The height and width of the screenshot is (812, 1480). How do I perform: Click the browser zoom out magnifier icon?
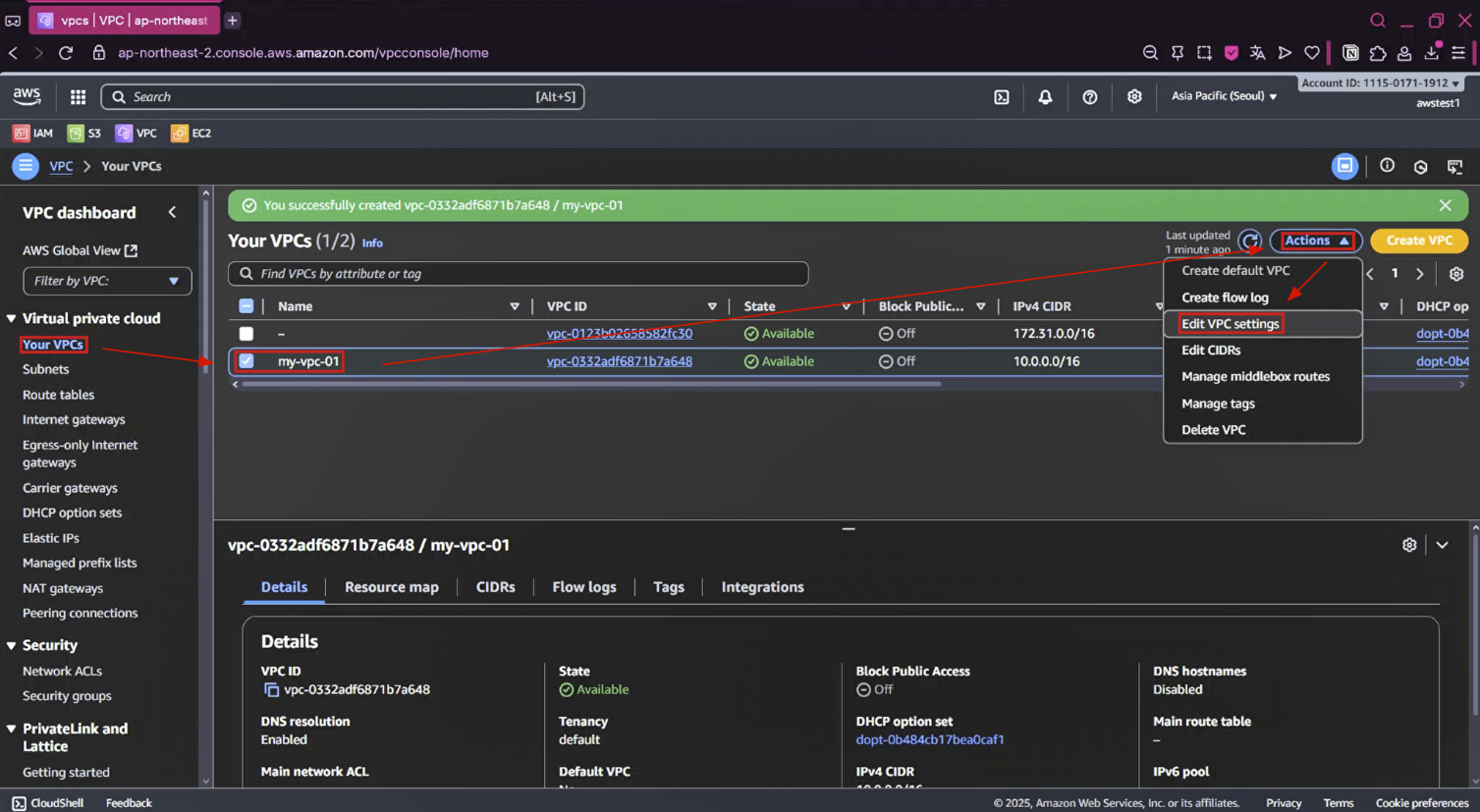(x=1150, y=53)
